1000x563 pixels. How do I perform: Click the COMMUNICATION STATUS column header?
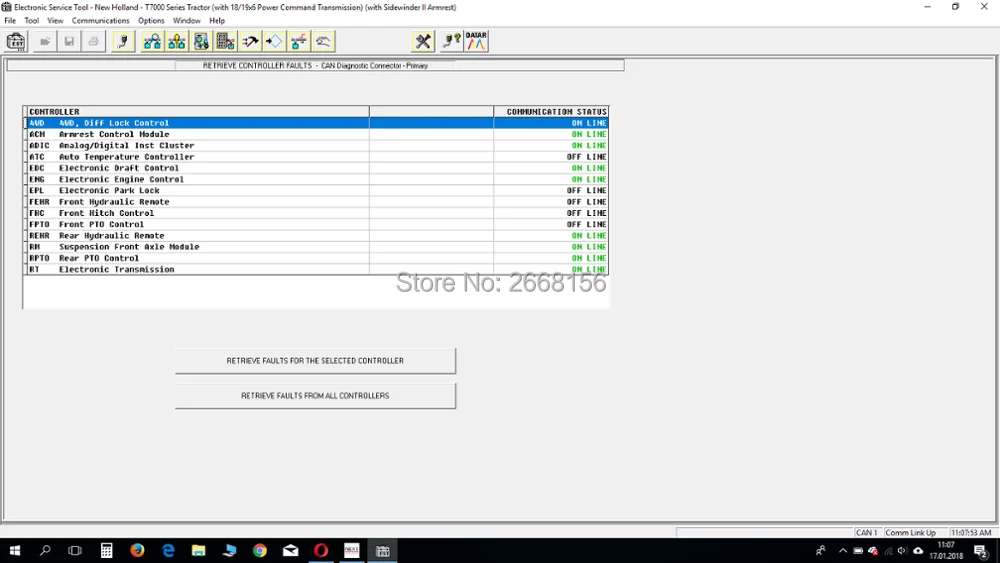[552, 112]
